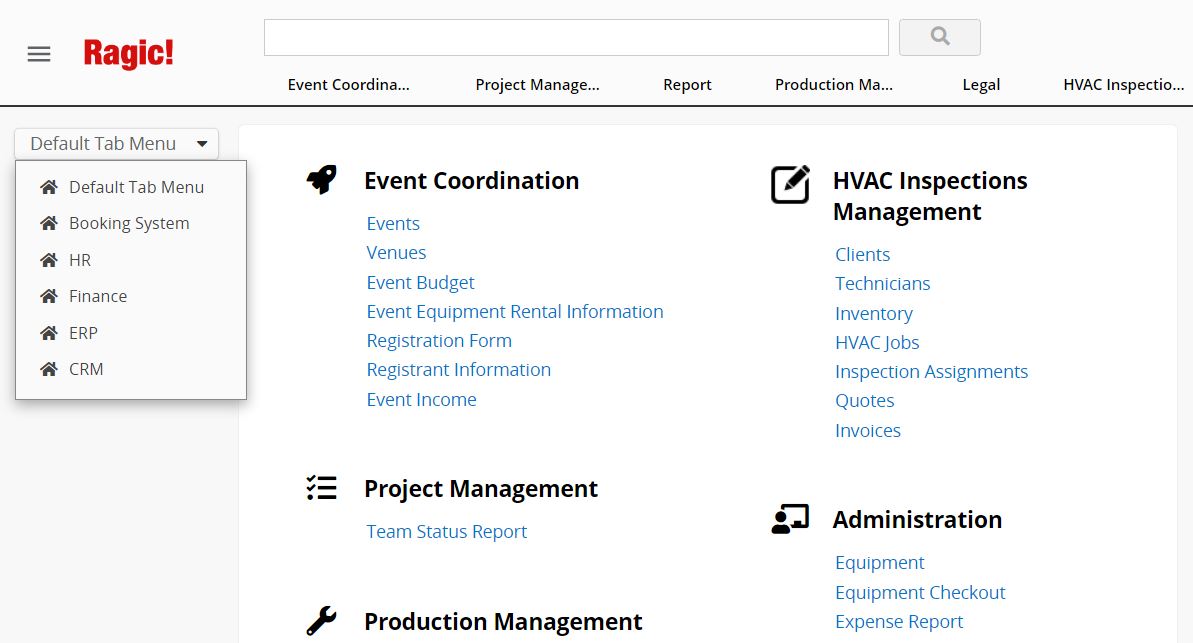This screenshot has width=1193, height=643.
Task: Select ERP from the tab menu list
Action: coord(83,333)
